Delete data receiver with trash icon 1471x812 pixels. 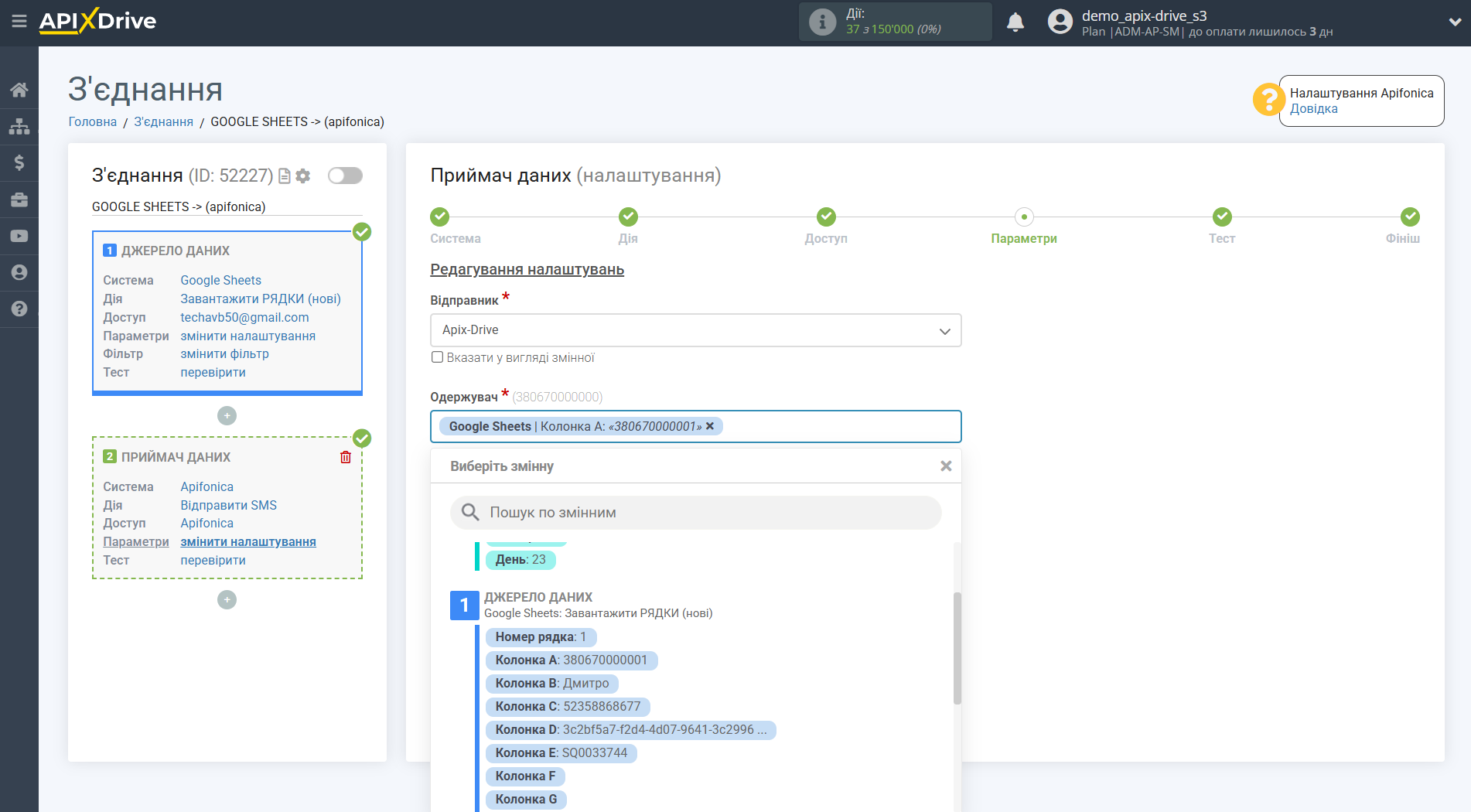[346, 457]
